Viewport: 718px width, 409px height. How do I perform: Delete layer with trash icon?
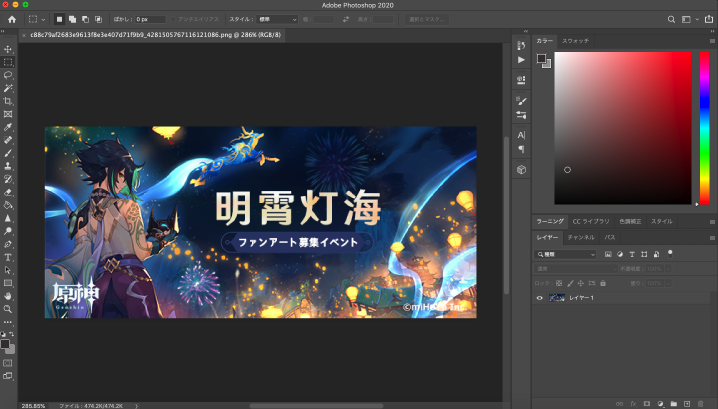pyautogui.click(x=700, y=404)
